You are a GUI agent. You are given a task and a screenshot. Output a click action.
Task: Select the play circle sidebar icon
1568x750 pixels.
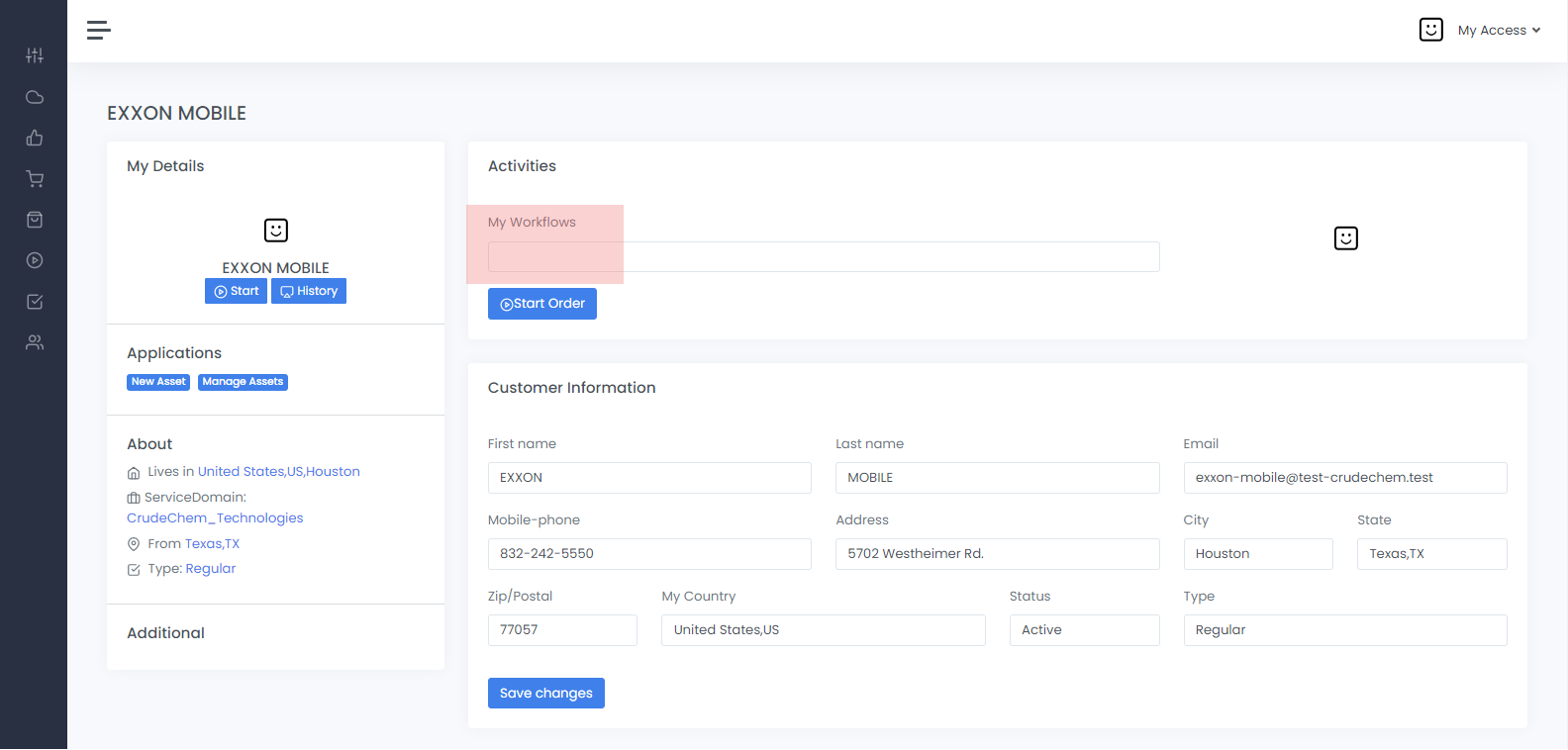[35, 260]
